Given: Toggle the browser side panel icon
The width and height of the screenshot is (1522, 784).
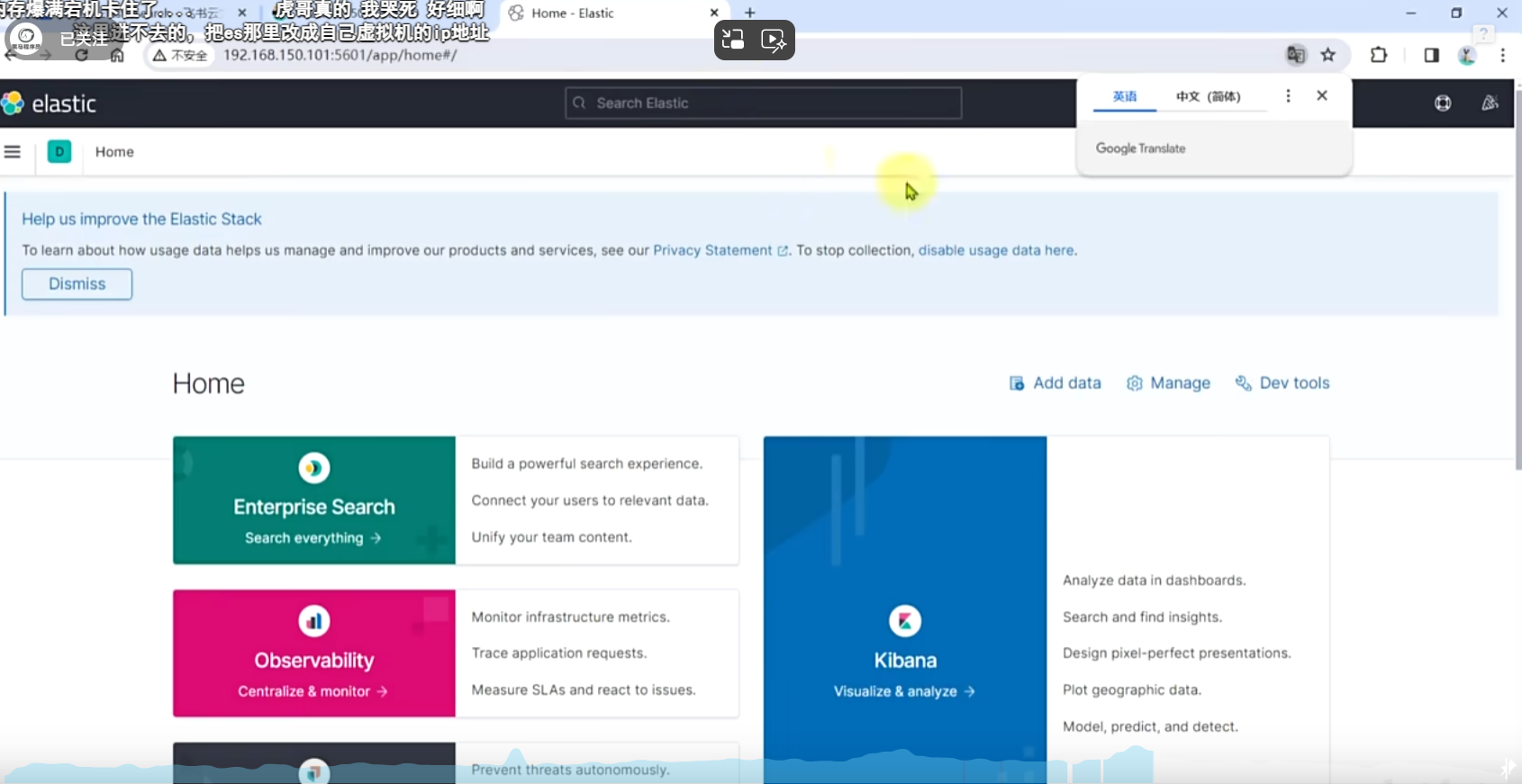Looking at the screenshot, I should (1431, 55).
